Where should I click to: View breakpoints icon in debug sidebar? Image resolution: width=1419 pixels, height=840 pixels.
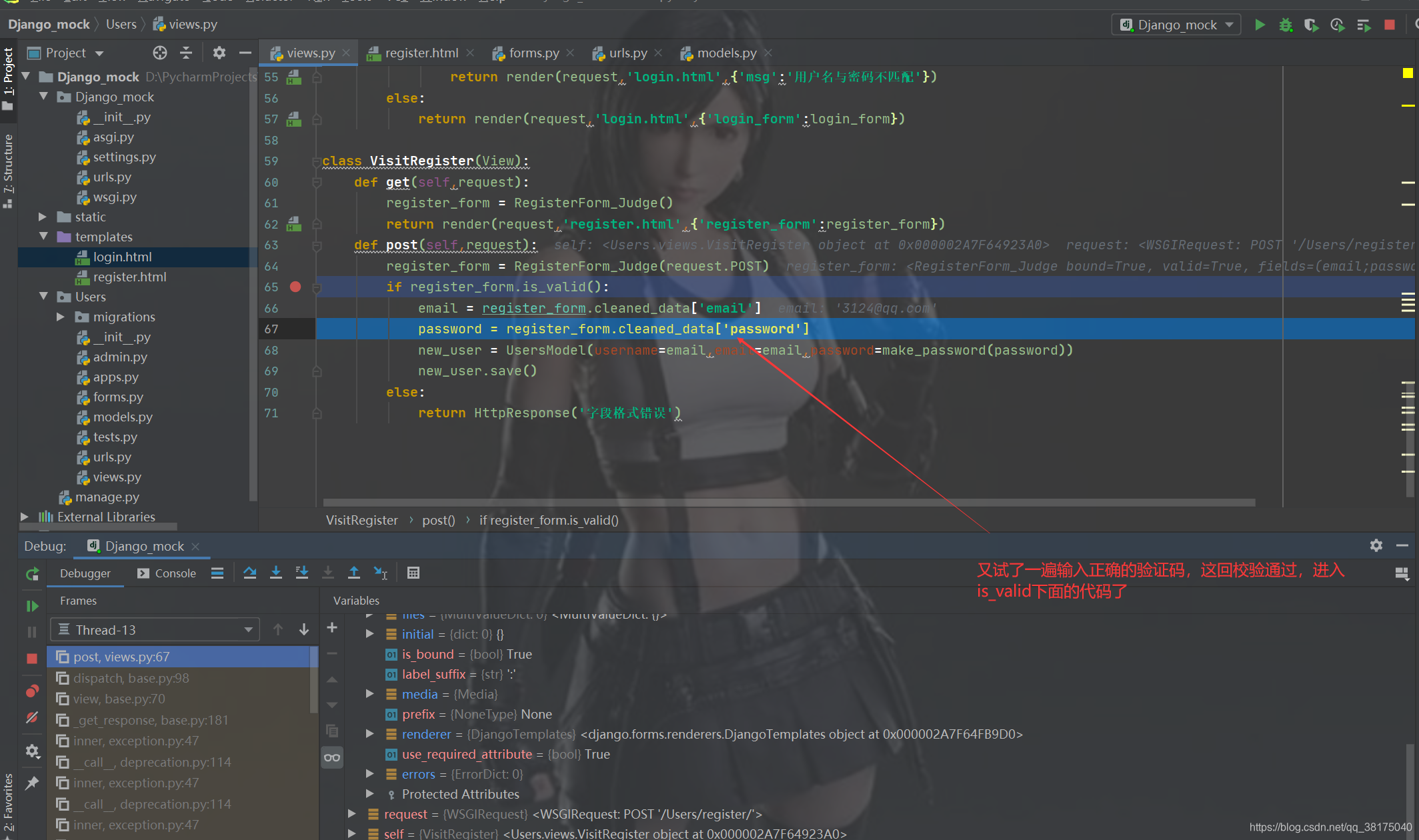point(32,691)
